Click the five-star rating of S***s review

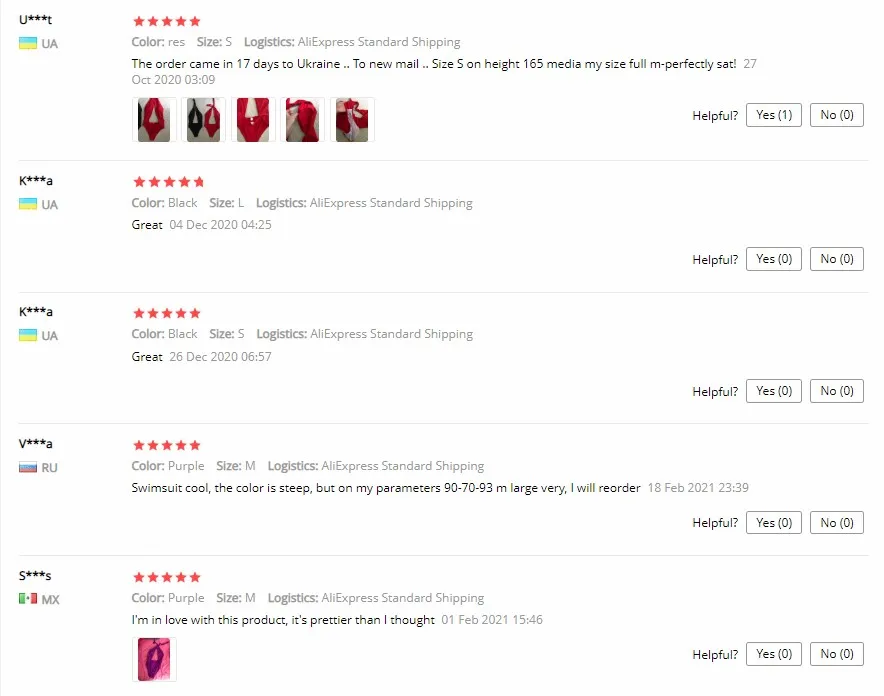pyautogui.click(x=167, y=577)
